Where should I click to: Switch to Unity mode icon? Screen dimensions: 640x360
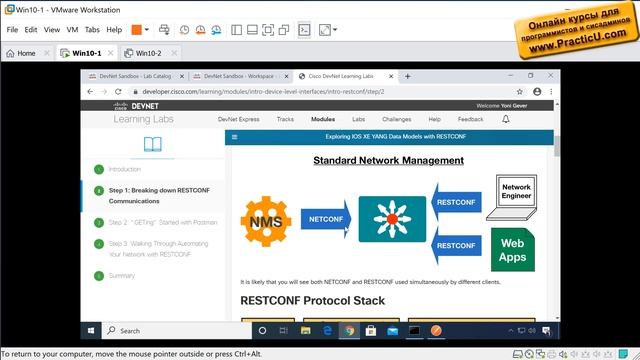coord(284,30)
